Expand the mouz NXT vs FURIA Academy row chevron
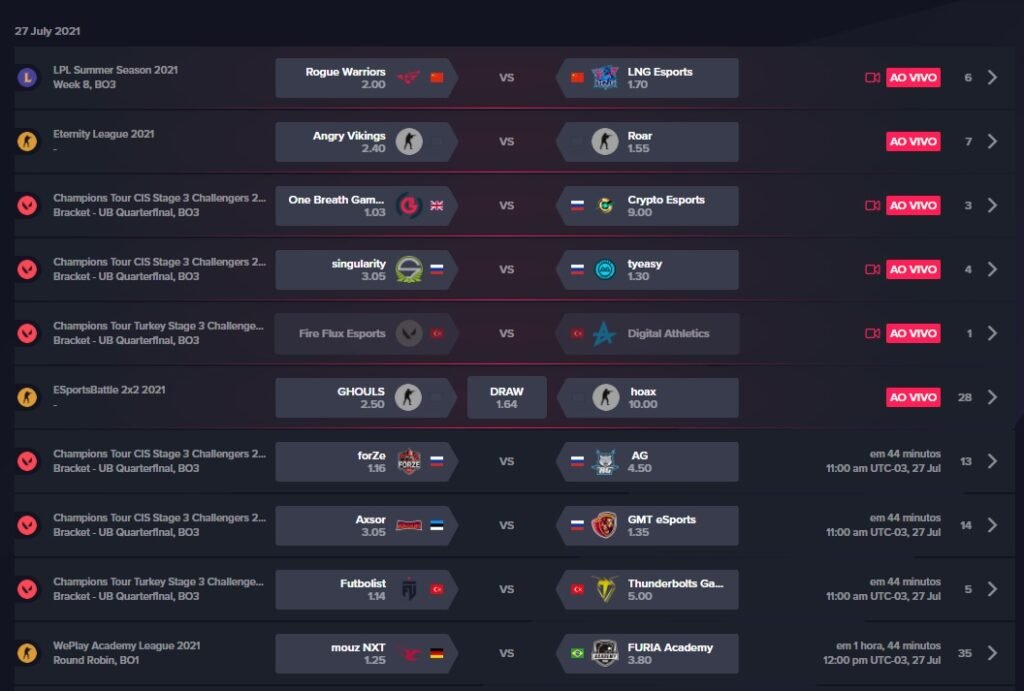1024x691 pixels. 992,653
